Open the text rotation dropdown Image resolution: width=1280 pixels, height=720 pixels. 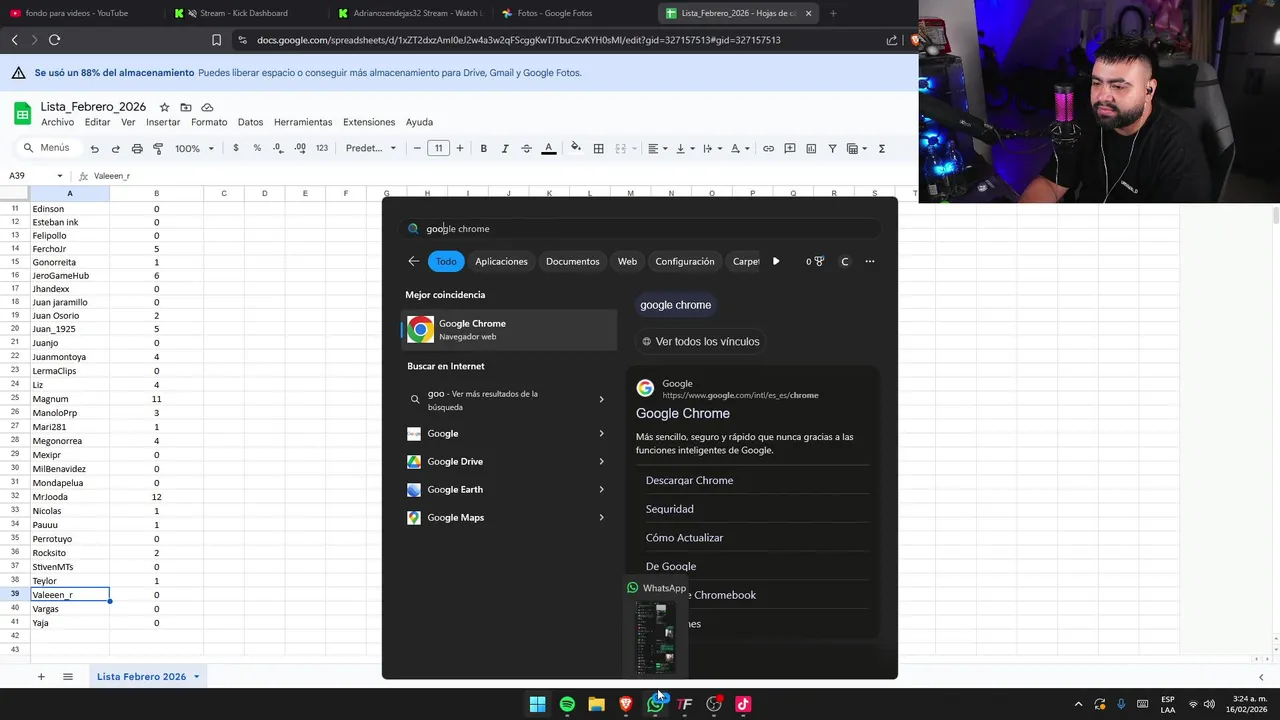[x=739, y=148]
